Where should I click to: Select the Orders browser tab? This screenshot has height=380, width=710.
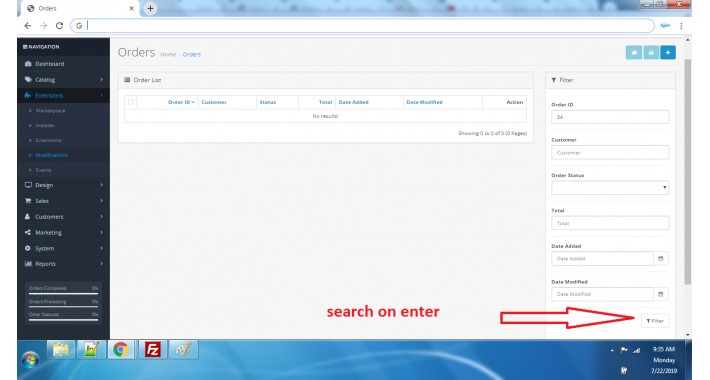(81, 9)
